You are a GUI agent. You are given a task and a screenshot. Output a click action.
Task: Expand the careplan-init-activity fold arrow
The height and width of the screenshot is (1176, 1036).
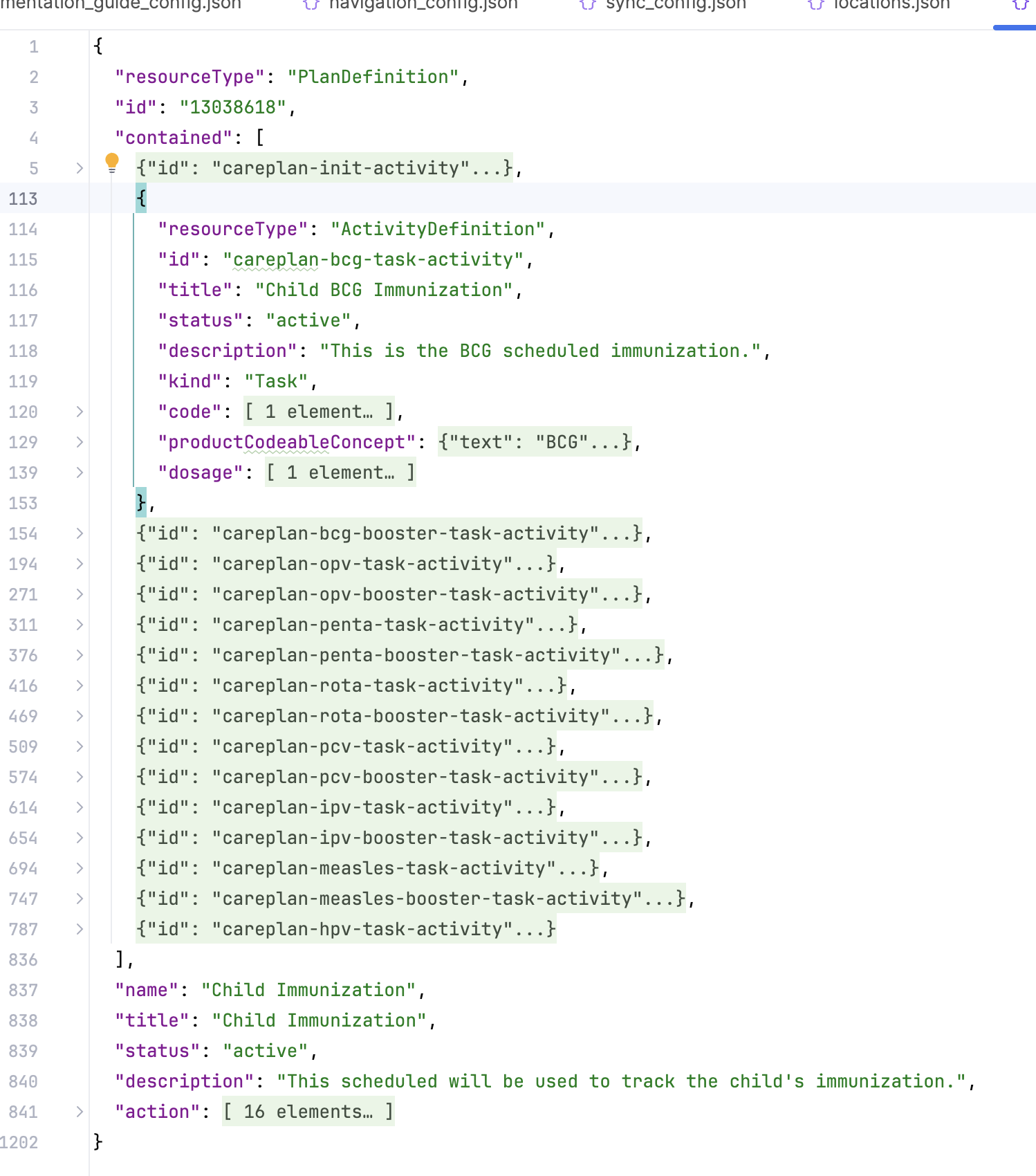click(x=80, y=168)
